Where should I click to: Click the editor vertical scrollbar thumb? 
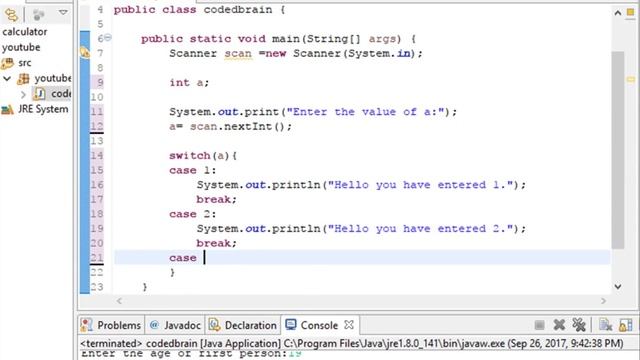[x=618, y=150]
